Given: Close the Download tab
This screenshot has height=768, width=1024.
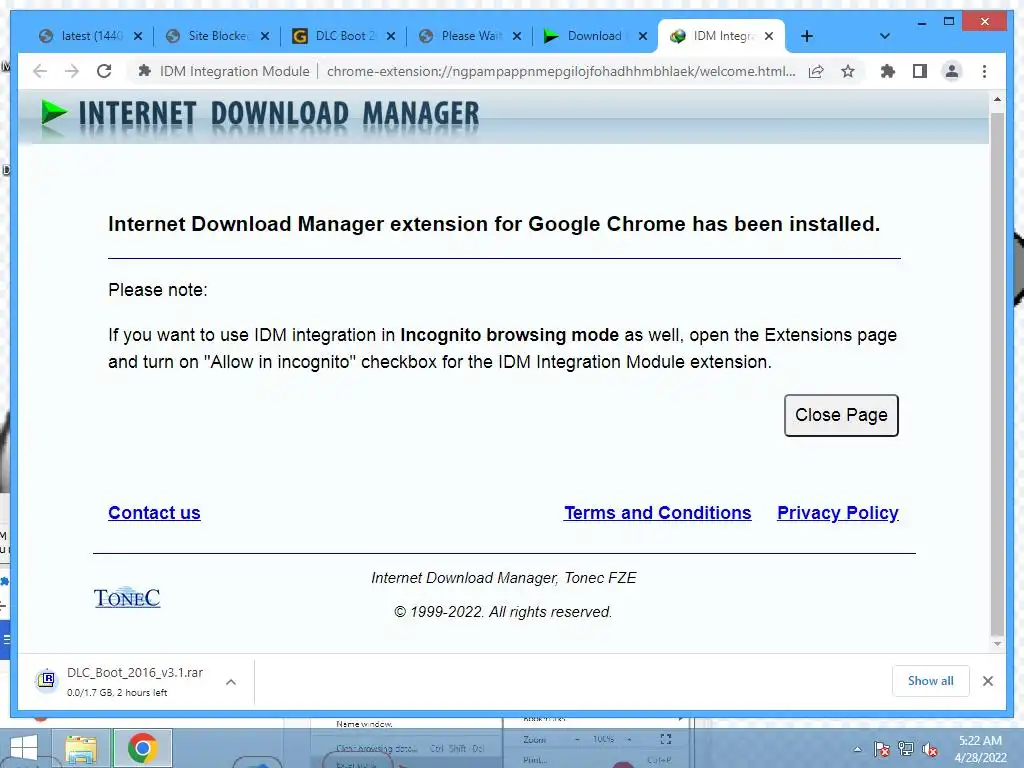Looking at the screenshot, I should (643, 37).
